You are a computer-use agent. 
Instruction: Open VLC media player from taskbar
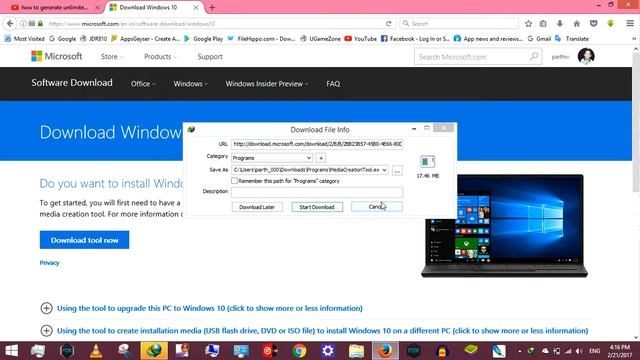(96, 351)
